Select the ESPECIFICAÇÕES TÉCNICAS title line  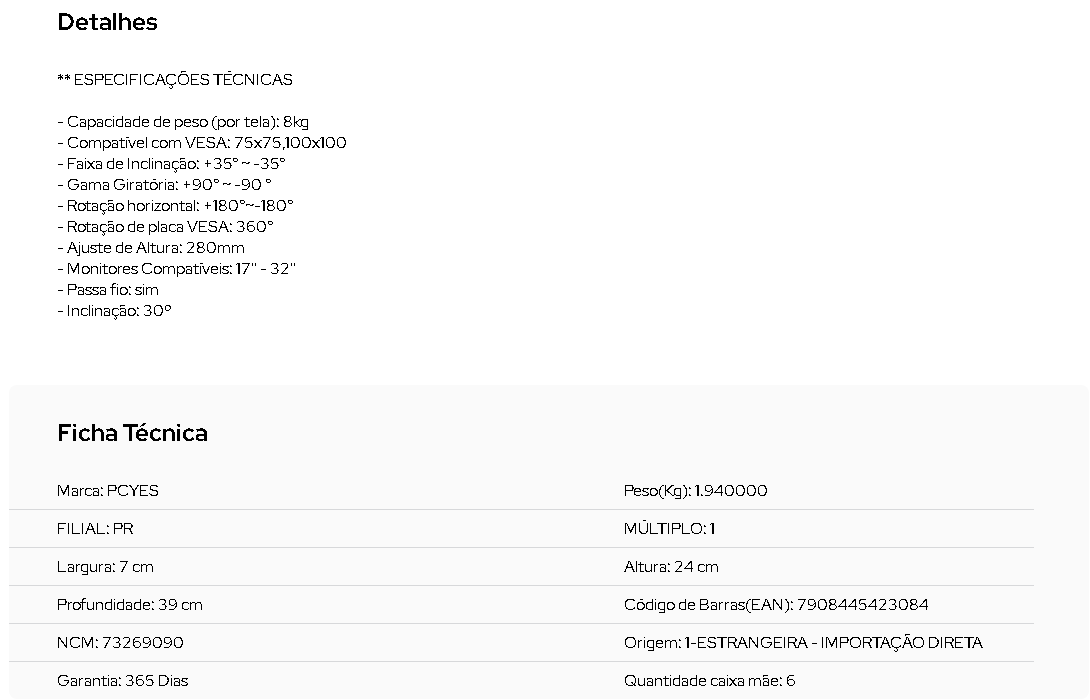[174, 80]
